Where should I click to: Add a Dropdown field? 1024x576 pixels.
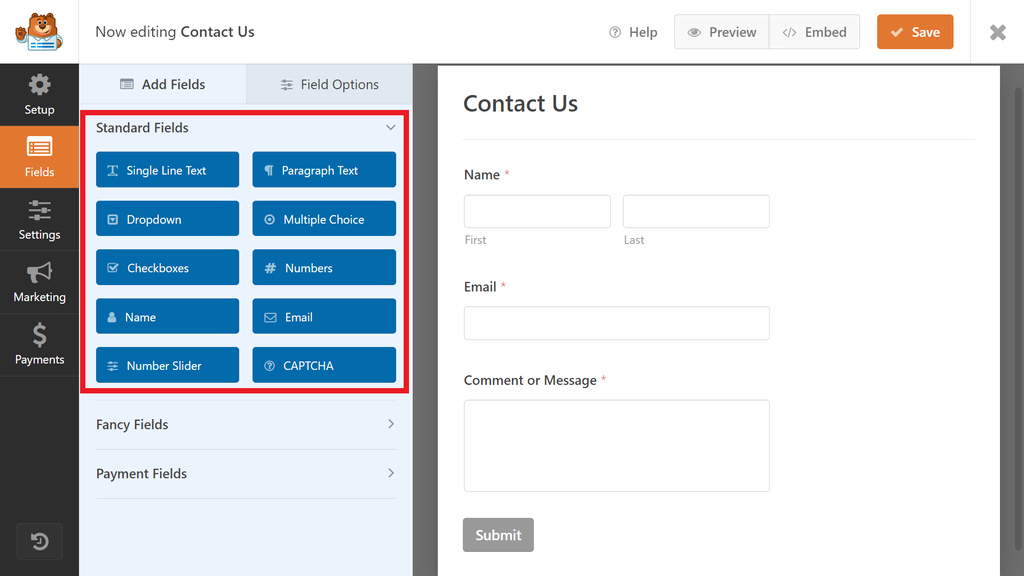pyautogui.click(x=167, y=219)
